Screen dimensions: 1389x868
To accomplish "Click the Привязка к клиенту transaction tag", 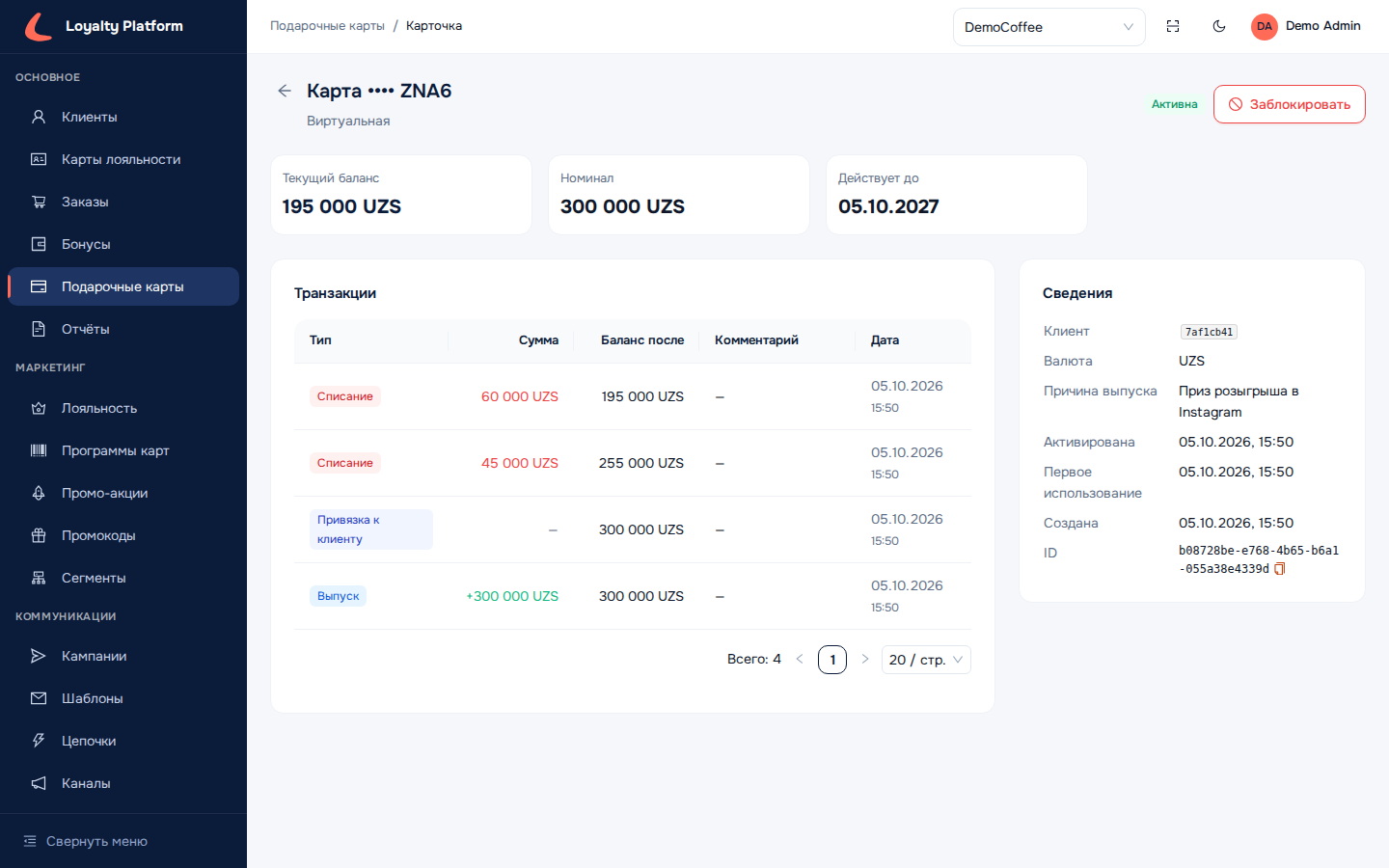I will [x=370, y=529].
